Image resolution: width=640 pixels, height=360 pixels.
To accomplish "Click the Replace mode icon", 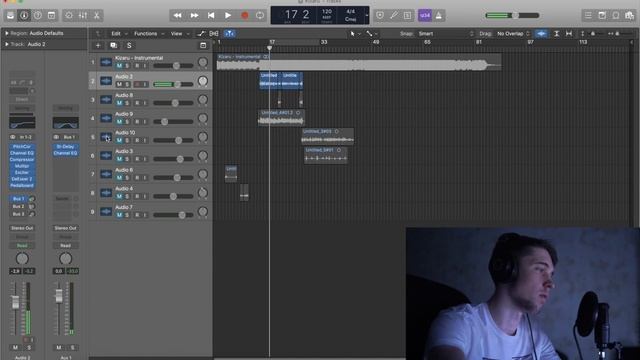I will (x=380, y=16).
